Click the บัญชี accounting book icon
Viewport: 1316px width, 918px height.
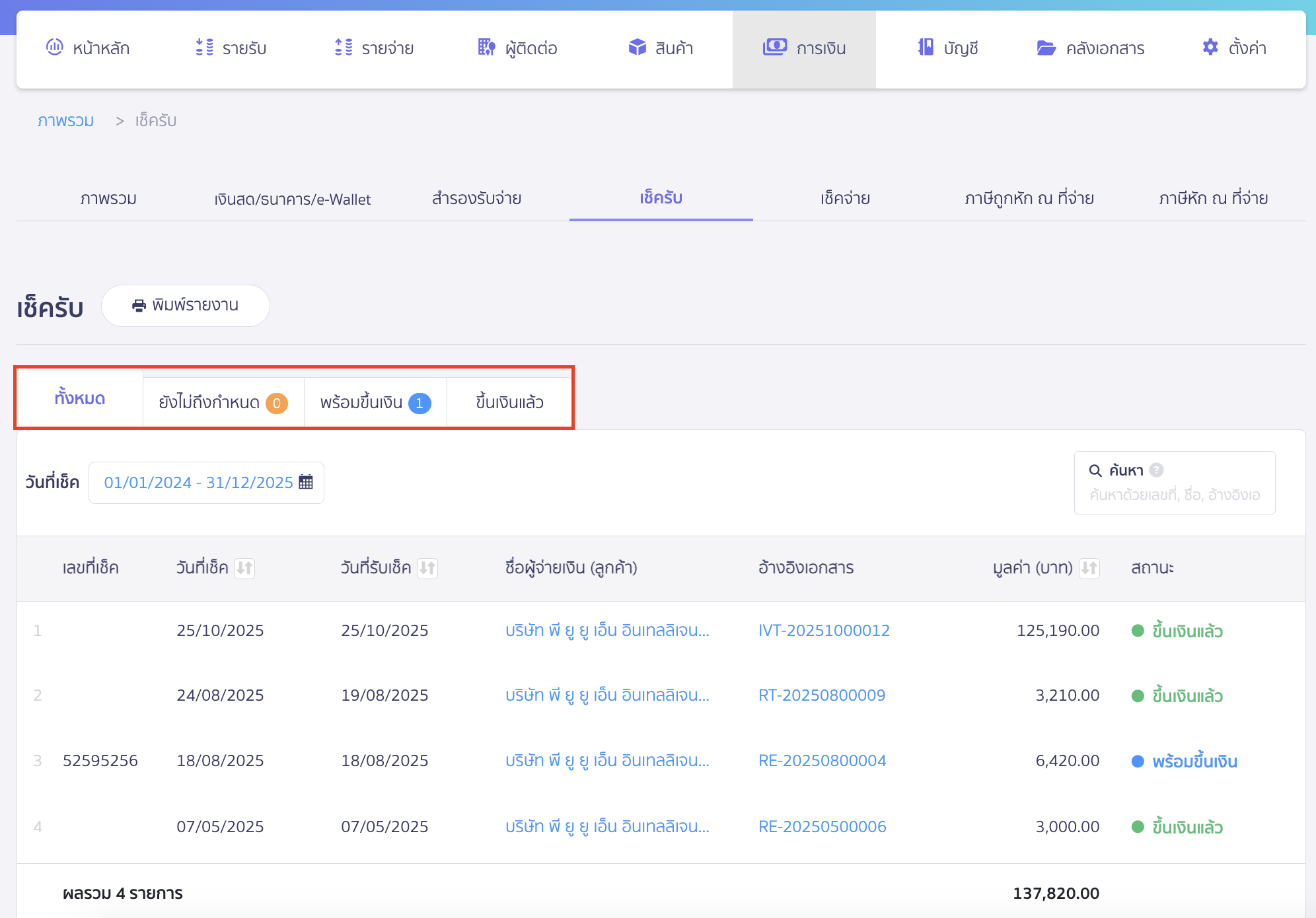[x=926, y=48]
